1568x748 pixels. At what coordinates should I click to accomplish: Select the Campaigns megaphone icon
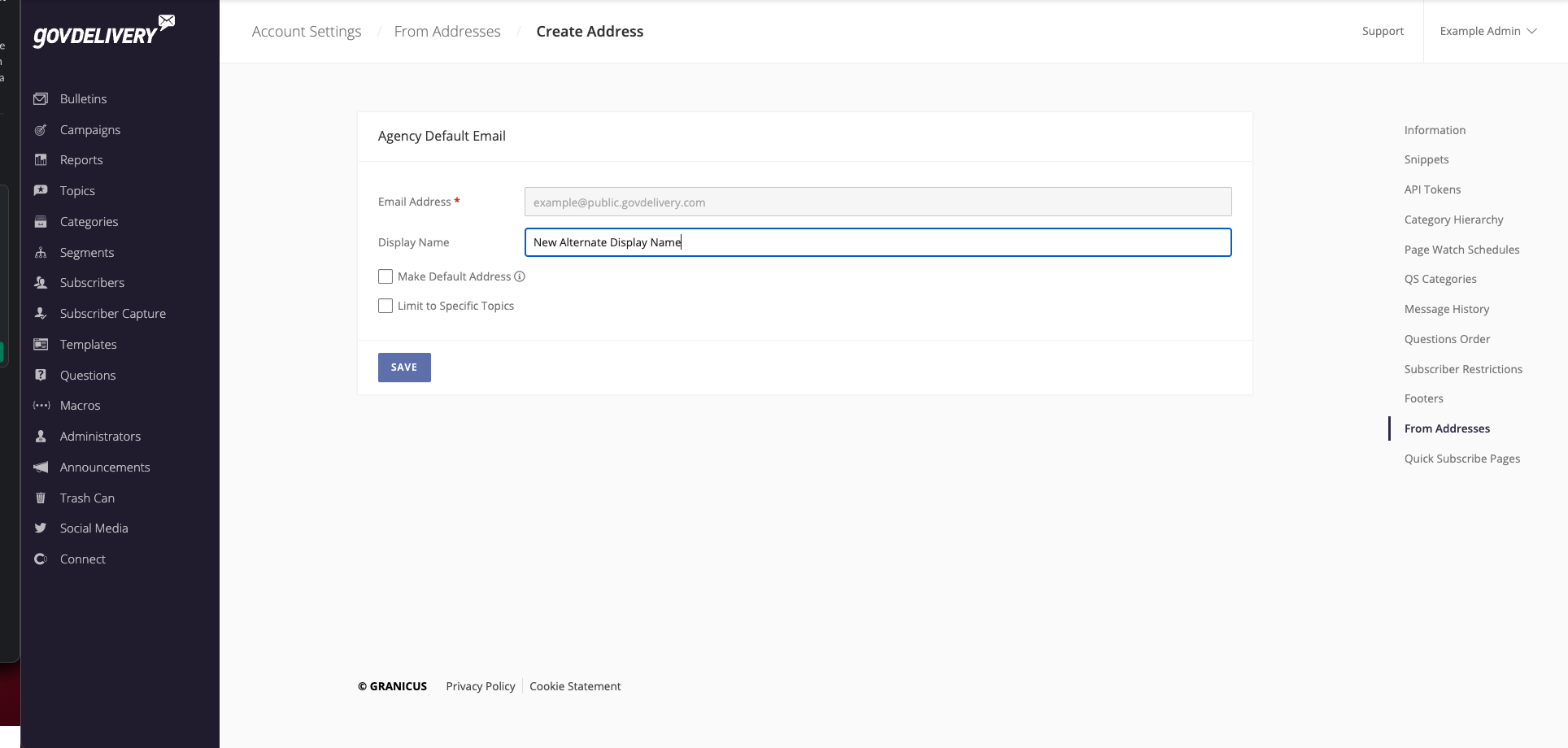41,129
